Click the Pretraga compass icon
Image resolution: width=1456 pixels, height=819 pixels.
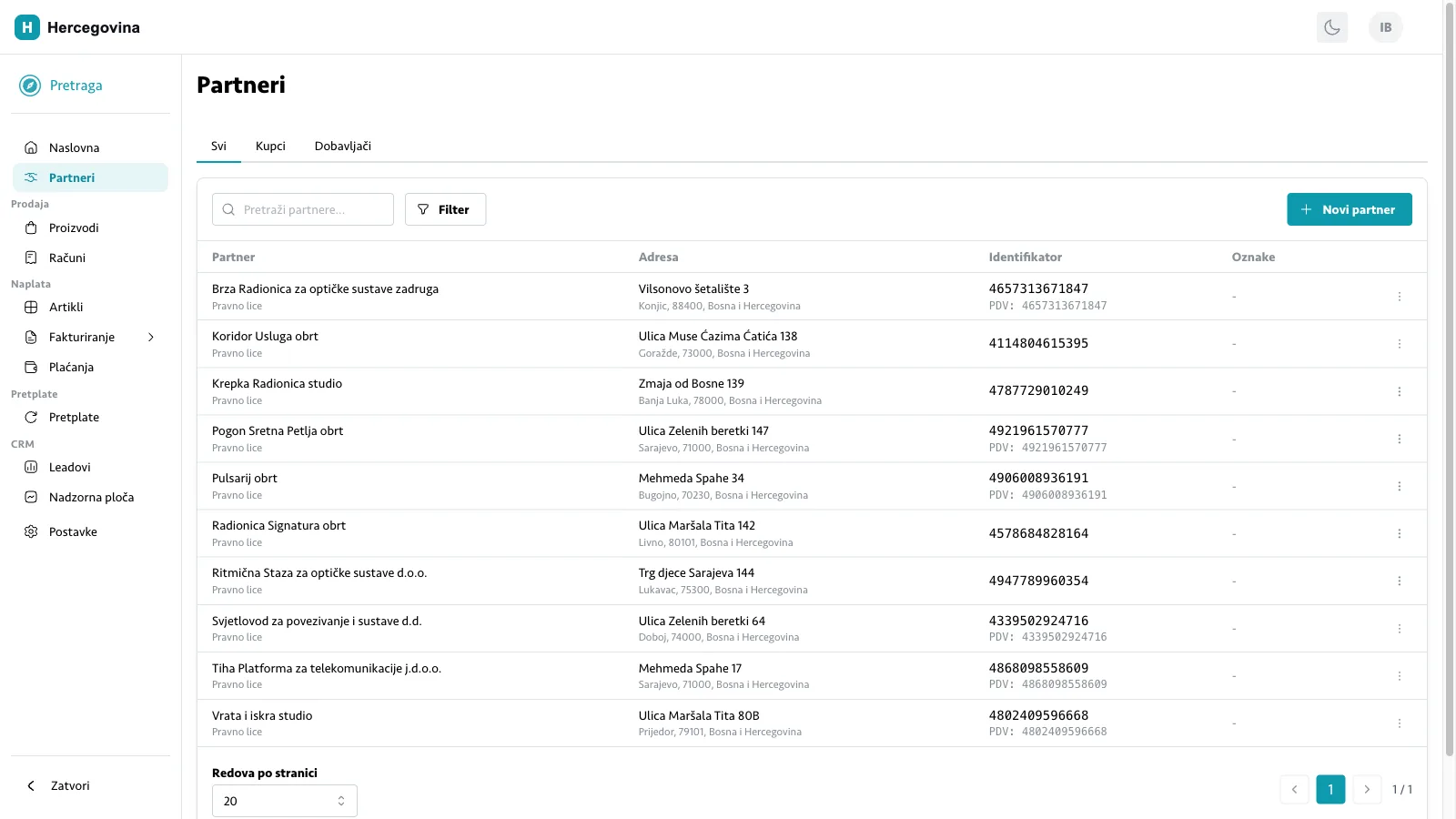(30, 86)
